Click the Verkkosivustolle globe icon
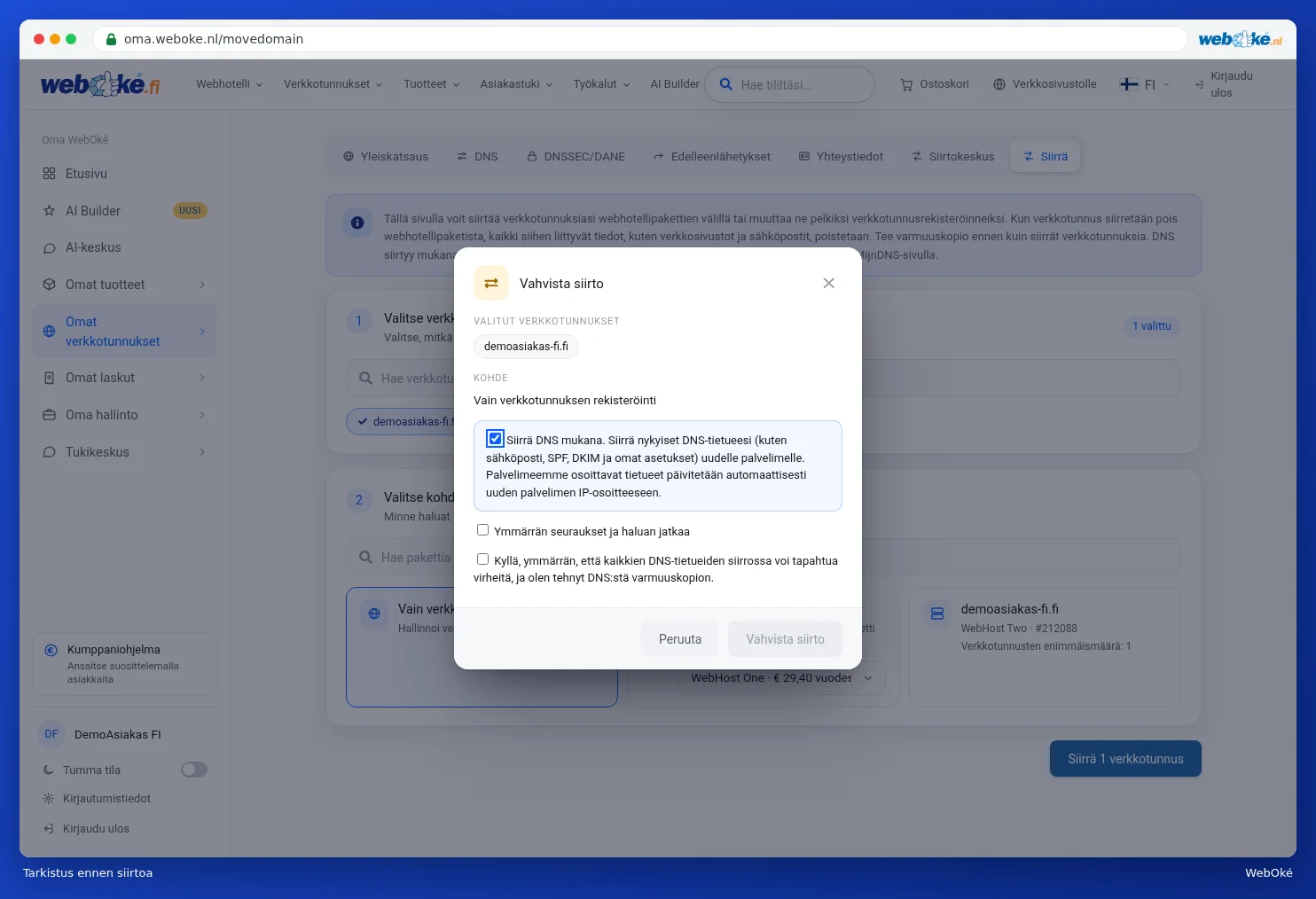The width and height of the screenshot is (1316, 899). (999, 84)
